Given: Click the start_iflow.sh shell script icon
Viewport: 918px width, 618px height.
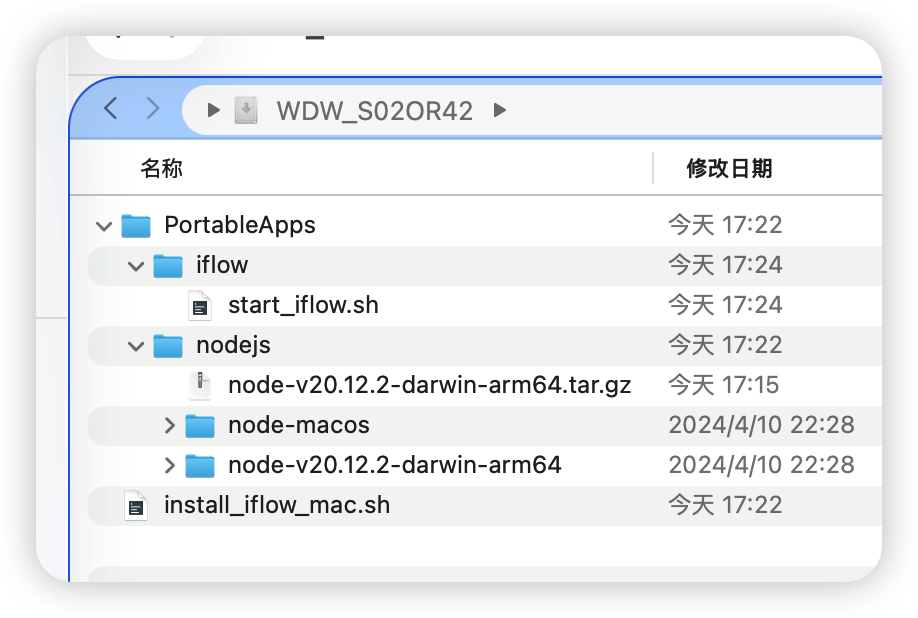Looking at the screenshot, I should tap(199, 305).
